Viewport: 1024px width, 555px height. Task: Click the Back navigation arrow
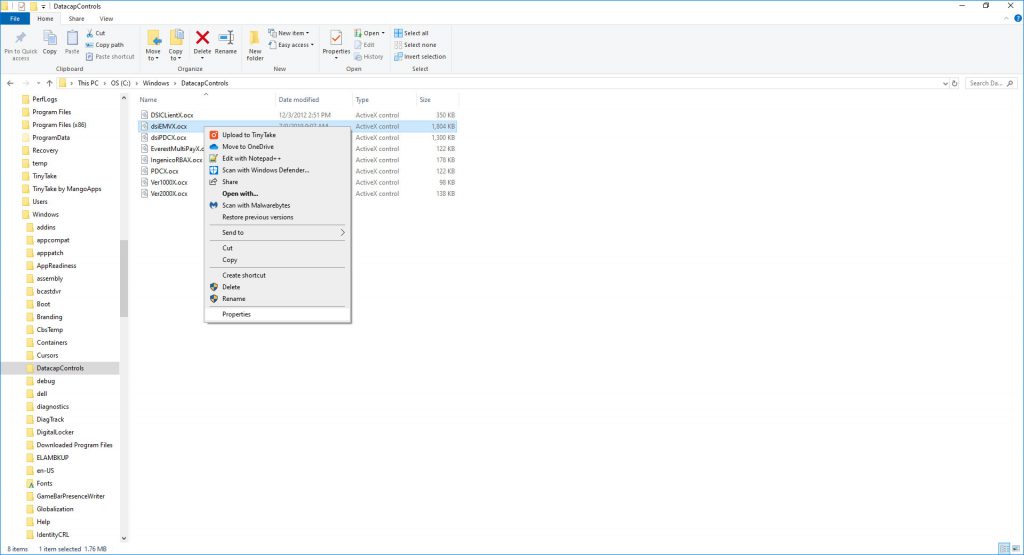point(10,84)
